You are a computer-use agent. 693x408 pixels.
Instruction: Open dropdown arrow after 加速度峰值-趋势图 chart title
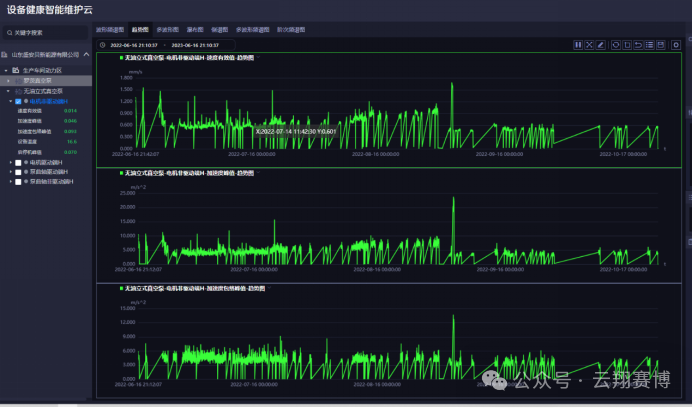point(259,173)
